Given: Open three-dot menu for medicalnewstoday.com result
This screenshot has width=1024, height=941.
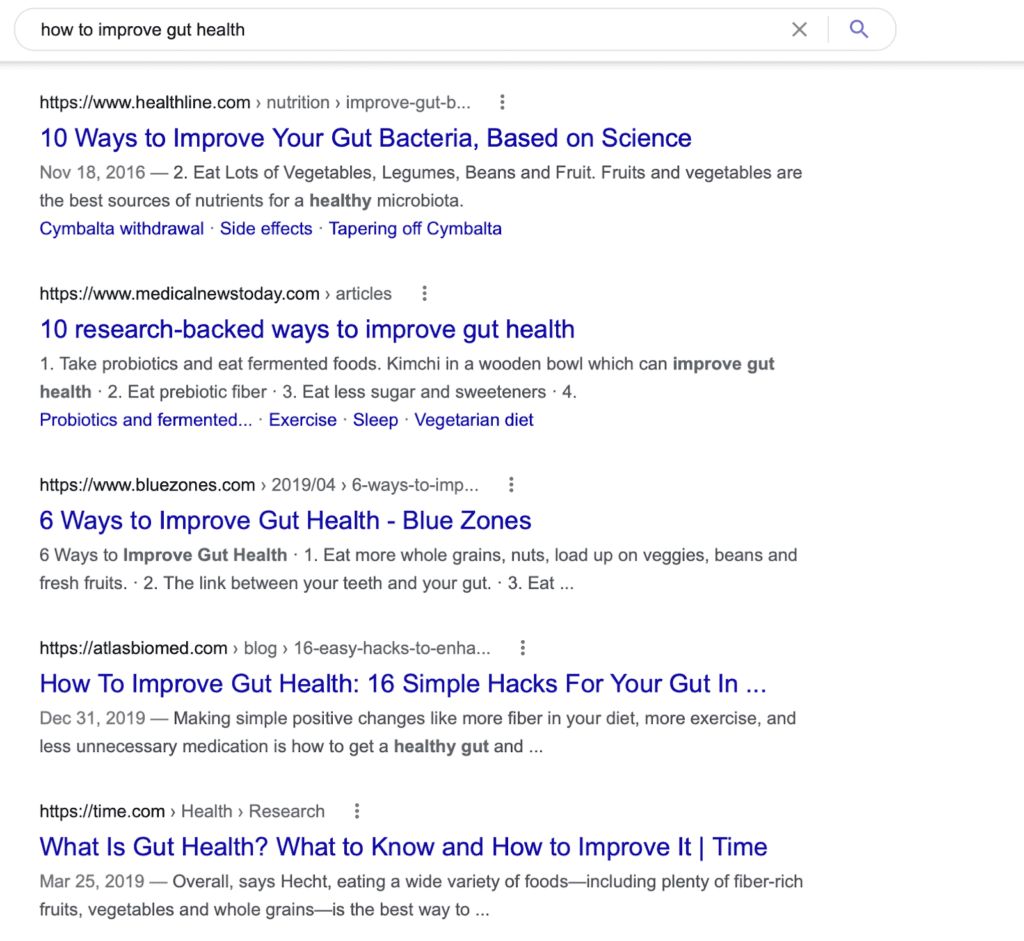Looking at the screenshot, I should 424,293.
